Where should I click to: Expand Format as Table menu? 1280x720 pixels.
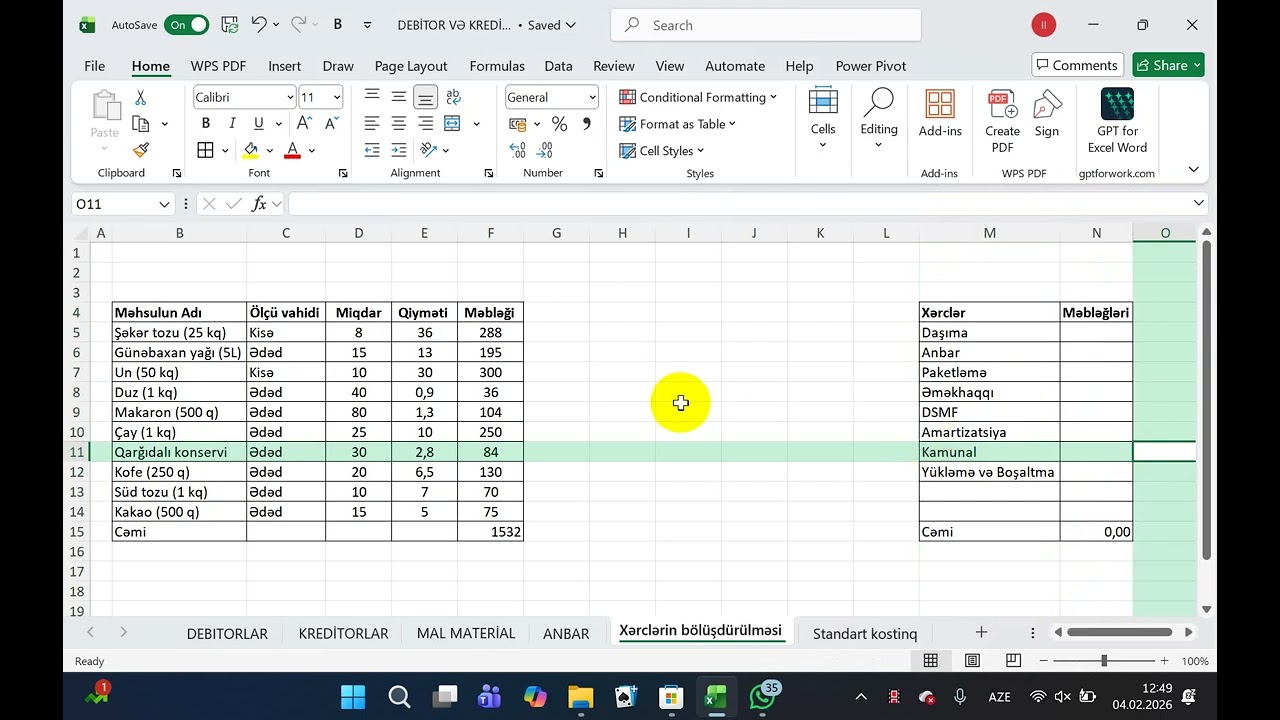coord(677,124)
